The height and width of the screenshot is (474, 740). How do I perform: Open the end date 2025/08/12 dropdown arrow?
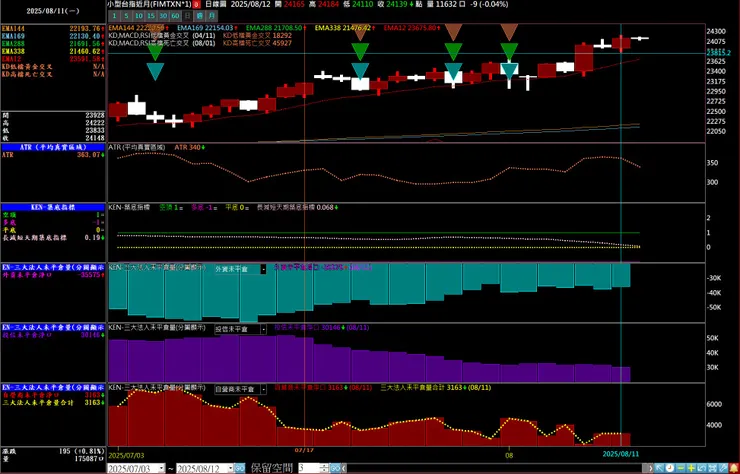point(230,468)
